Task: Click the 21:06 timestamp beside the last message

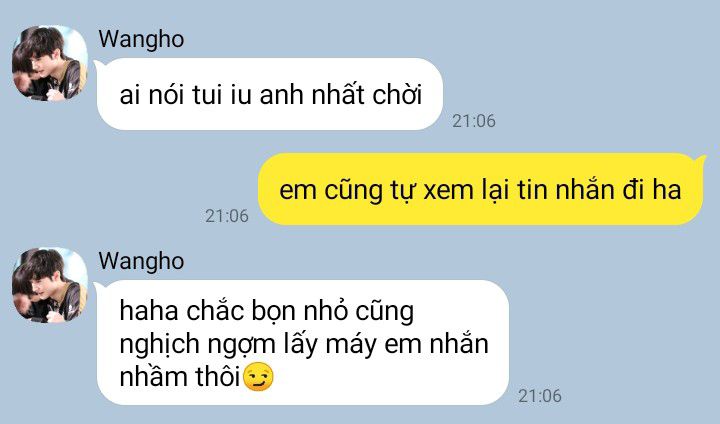Action: (540, 396)
